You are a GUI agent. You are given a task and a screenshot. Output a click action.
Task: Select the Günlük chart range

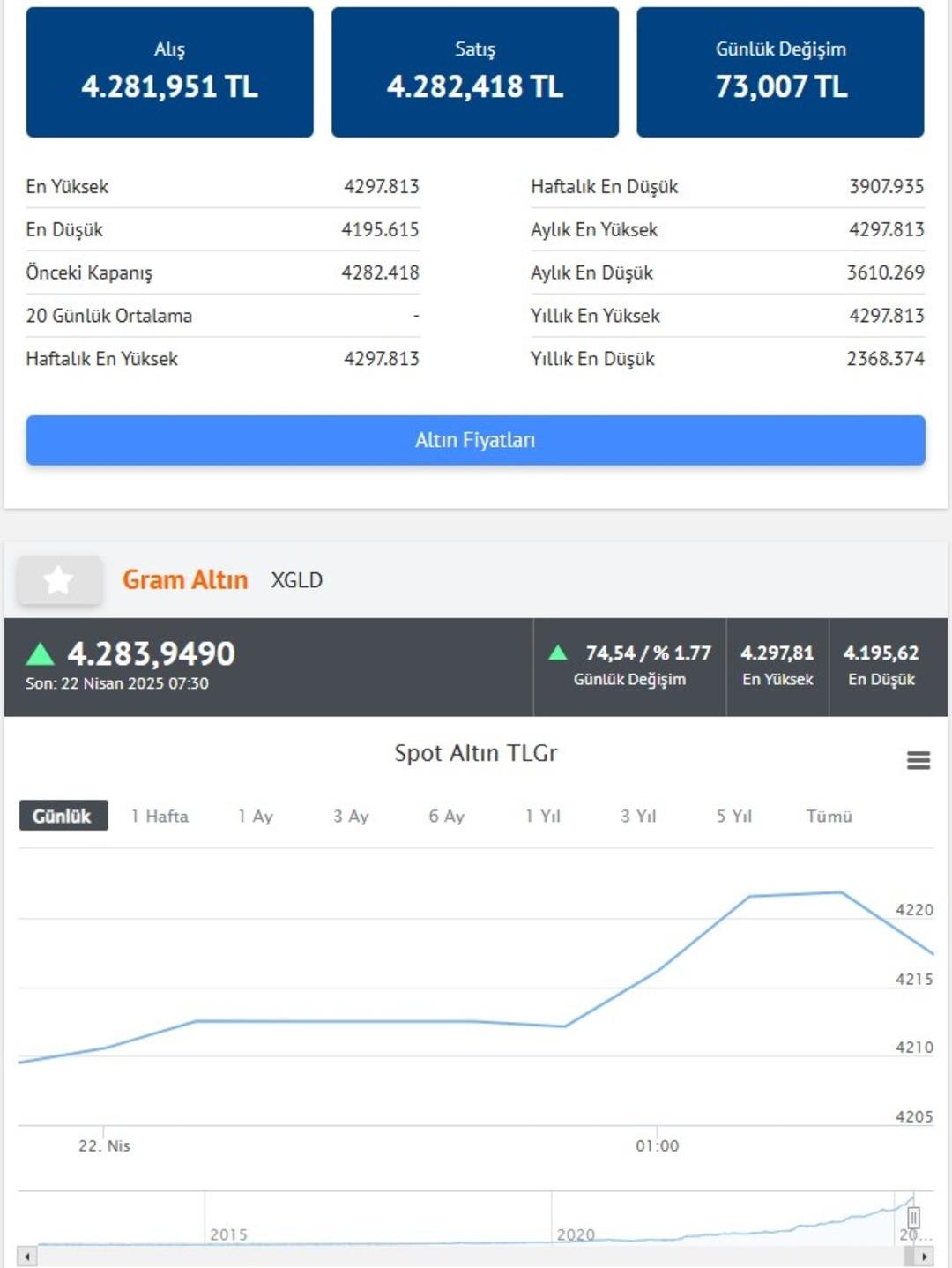[x=63, y=816]
